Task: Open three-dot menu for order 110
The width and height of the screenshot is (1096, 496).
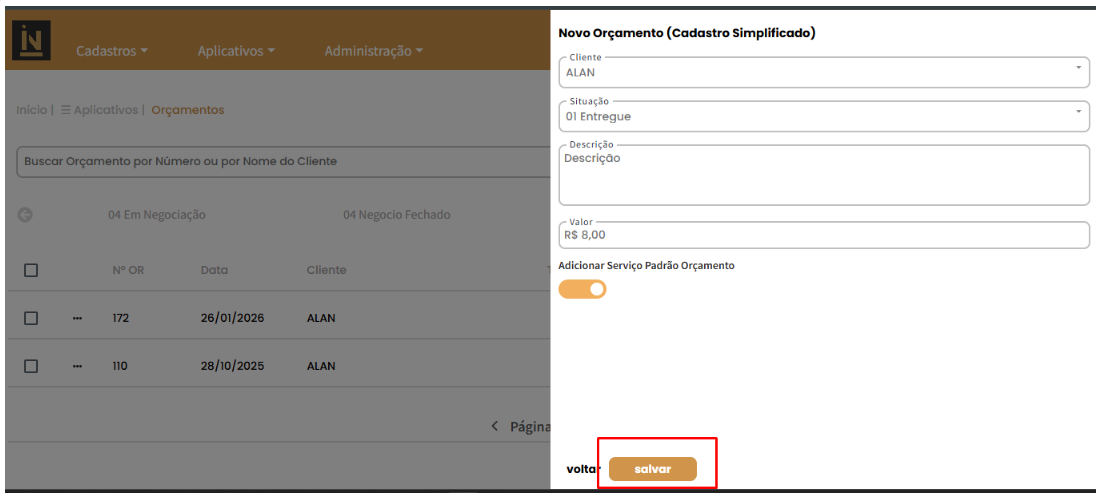Action: (77, 366)
